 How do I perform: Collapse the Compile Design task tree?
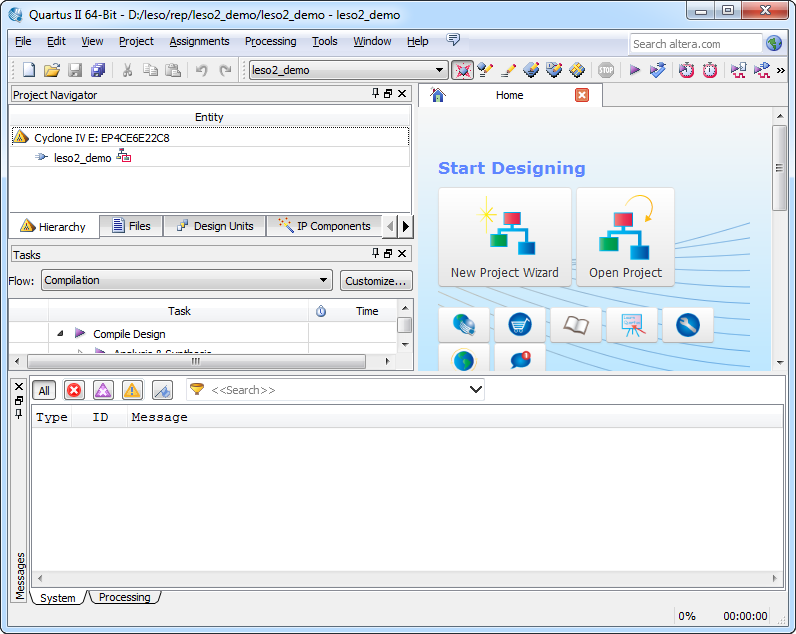pos(60,333)
